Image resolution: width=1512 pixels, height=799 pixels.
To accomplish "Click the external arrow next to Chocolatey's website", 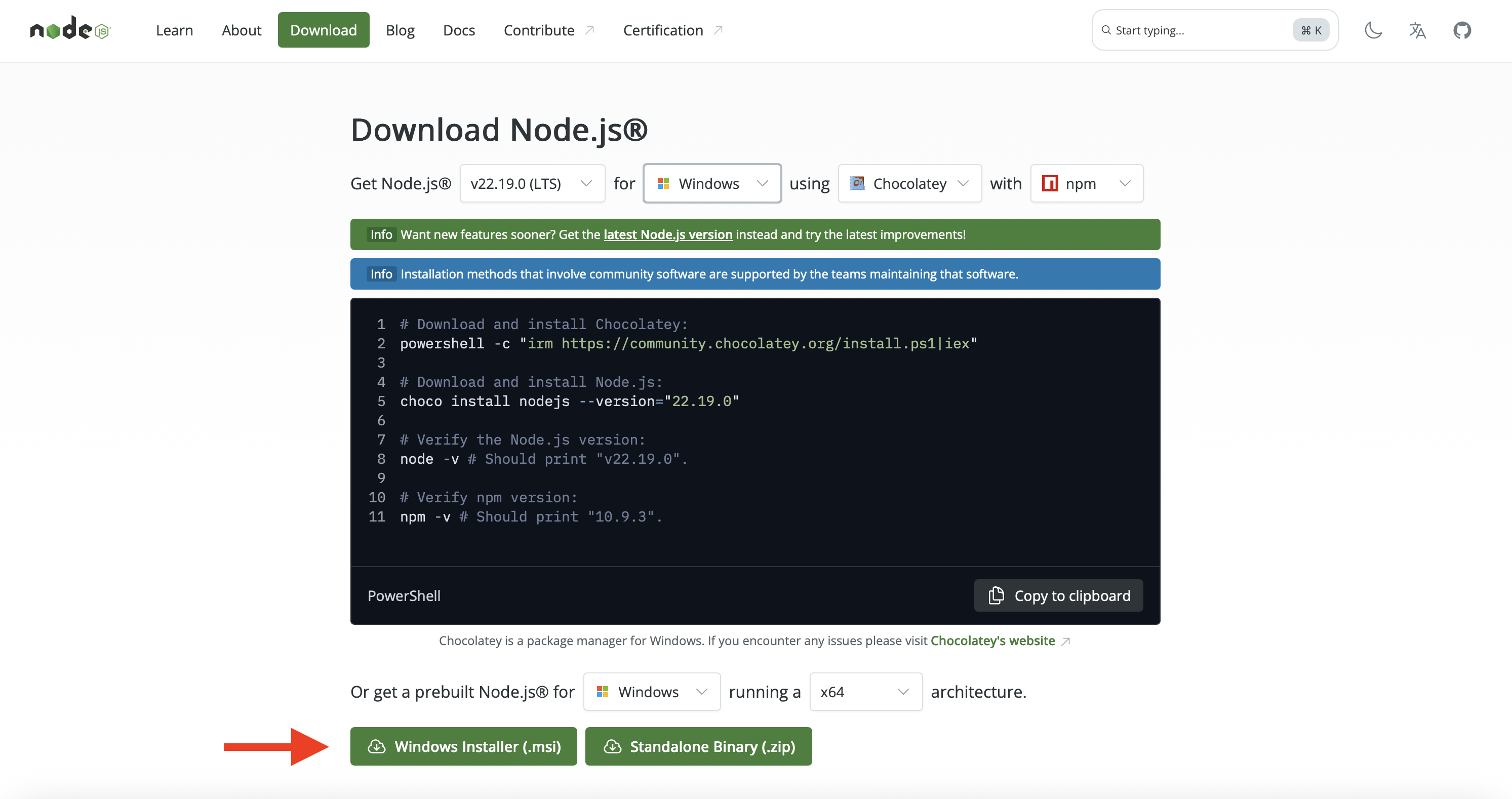I will 1066,641.
